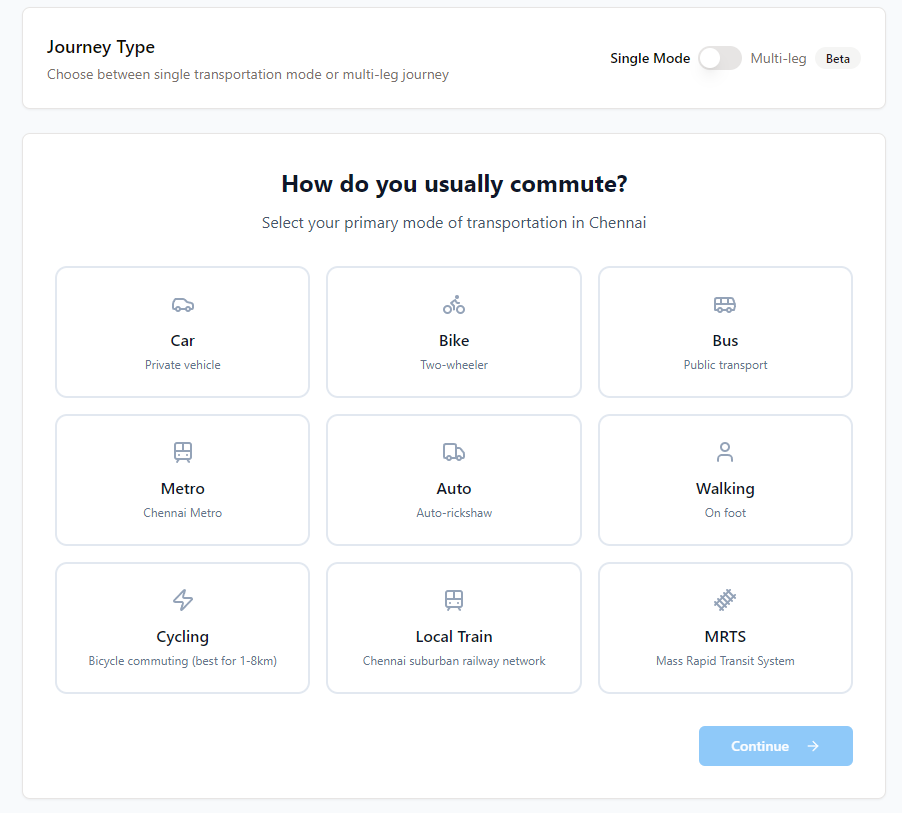The height and width of the screenshot is (813, 902).
Task: Click the Multi-leg label
Action: coord(778,58)
